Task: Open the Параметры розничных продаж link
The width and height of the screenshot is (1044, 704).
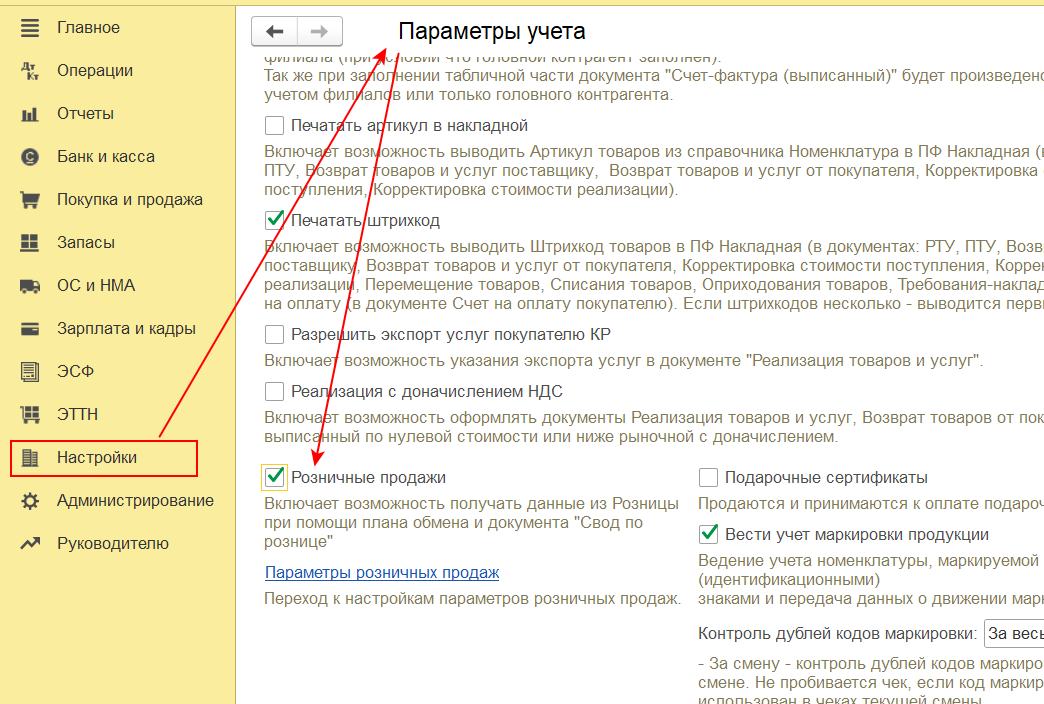Action: click(x=382, y=573)
